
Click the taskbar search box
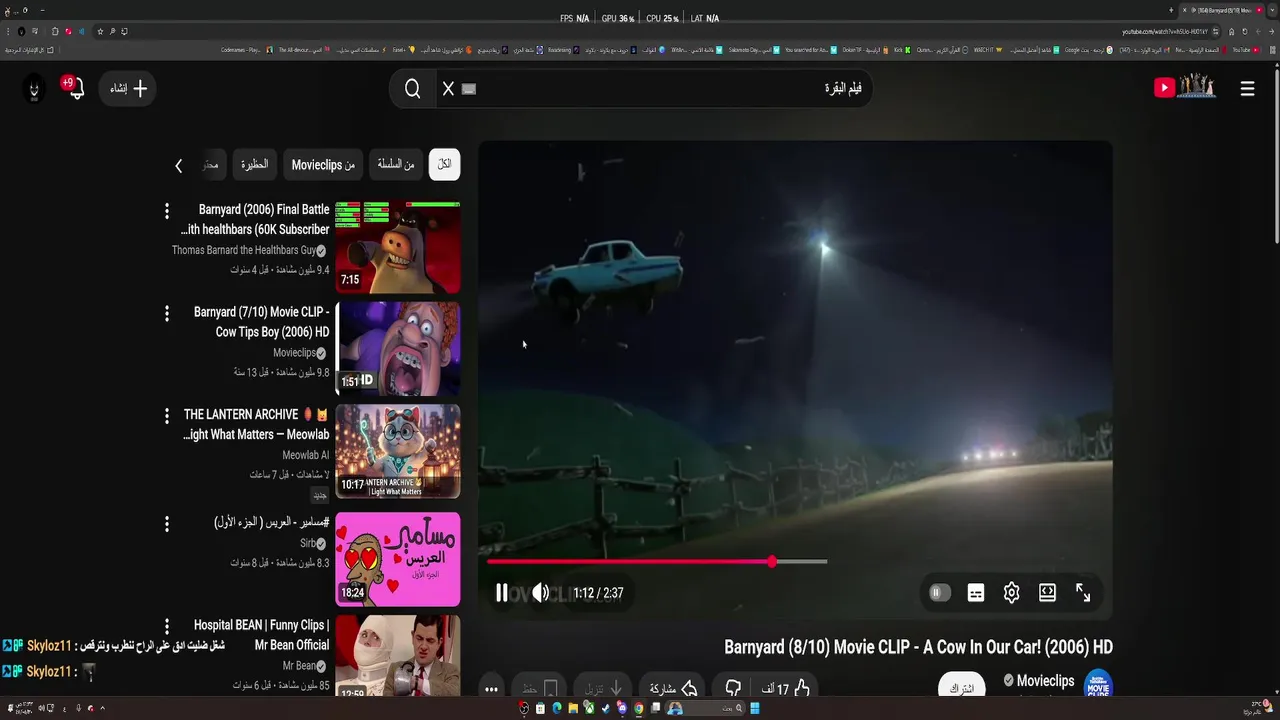(x=705, y=708)
